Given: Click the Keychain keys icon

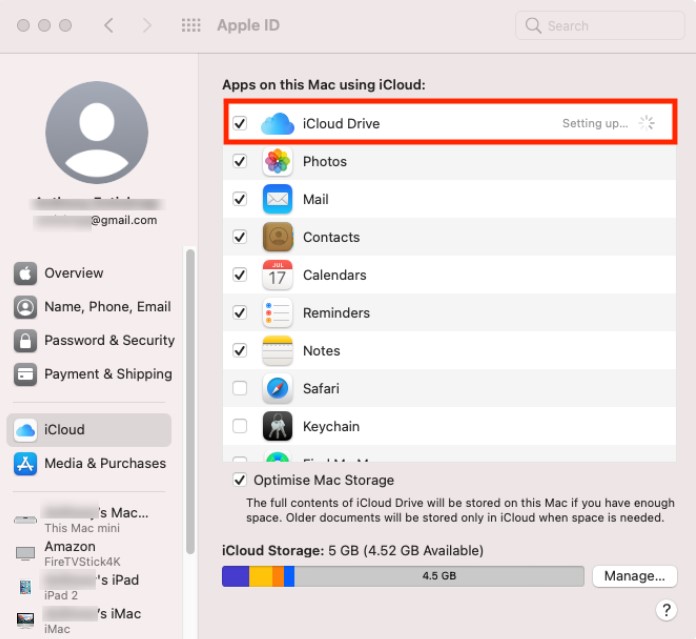Looking at the screenshot, I should [x=277, y=426].
